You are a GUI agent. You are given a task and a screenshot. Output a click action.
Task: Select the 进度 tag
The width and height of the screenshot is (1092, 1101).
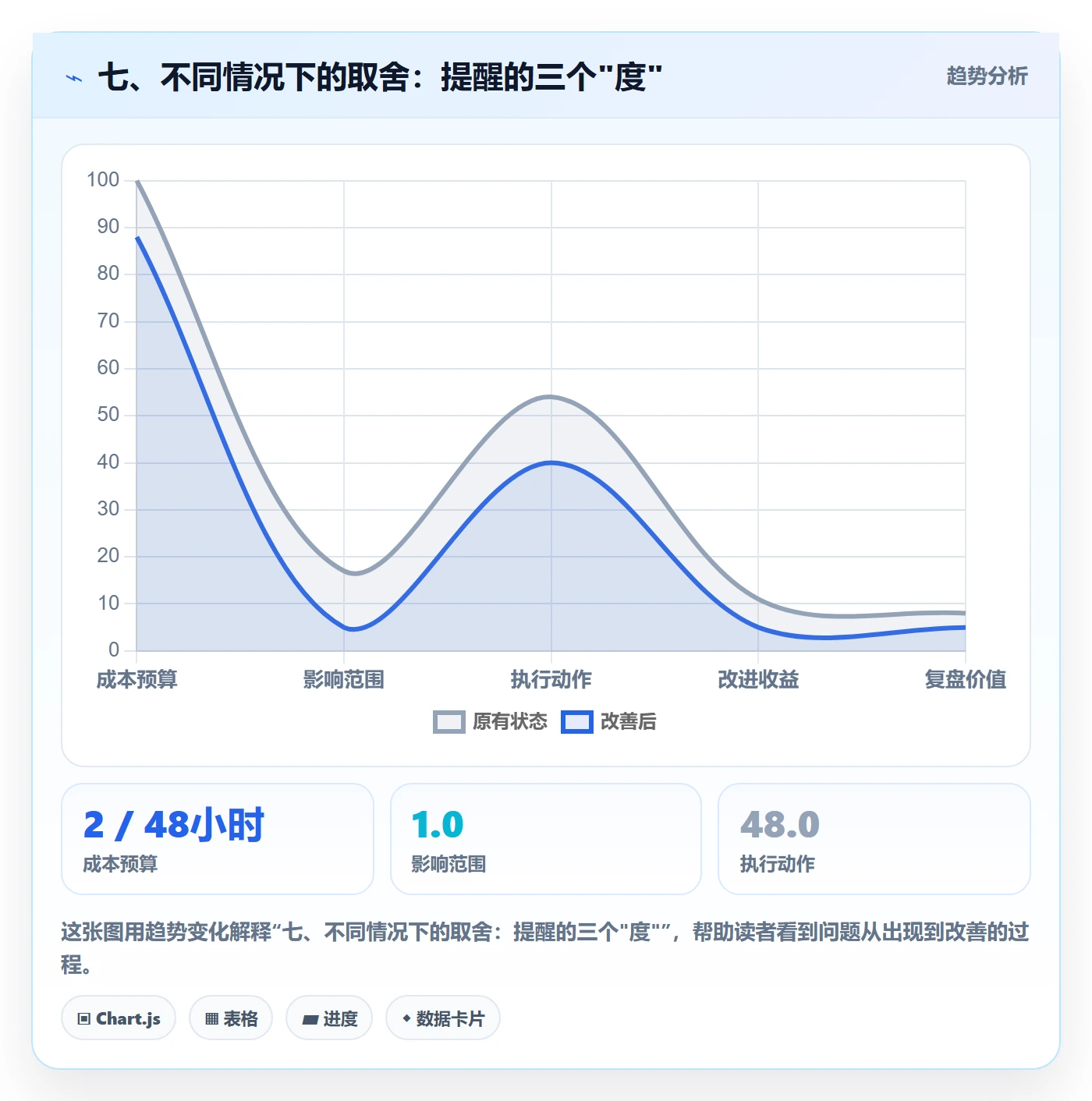click(x=329, y=1018)
